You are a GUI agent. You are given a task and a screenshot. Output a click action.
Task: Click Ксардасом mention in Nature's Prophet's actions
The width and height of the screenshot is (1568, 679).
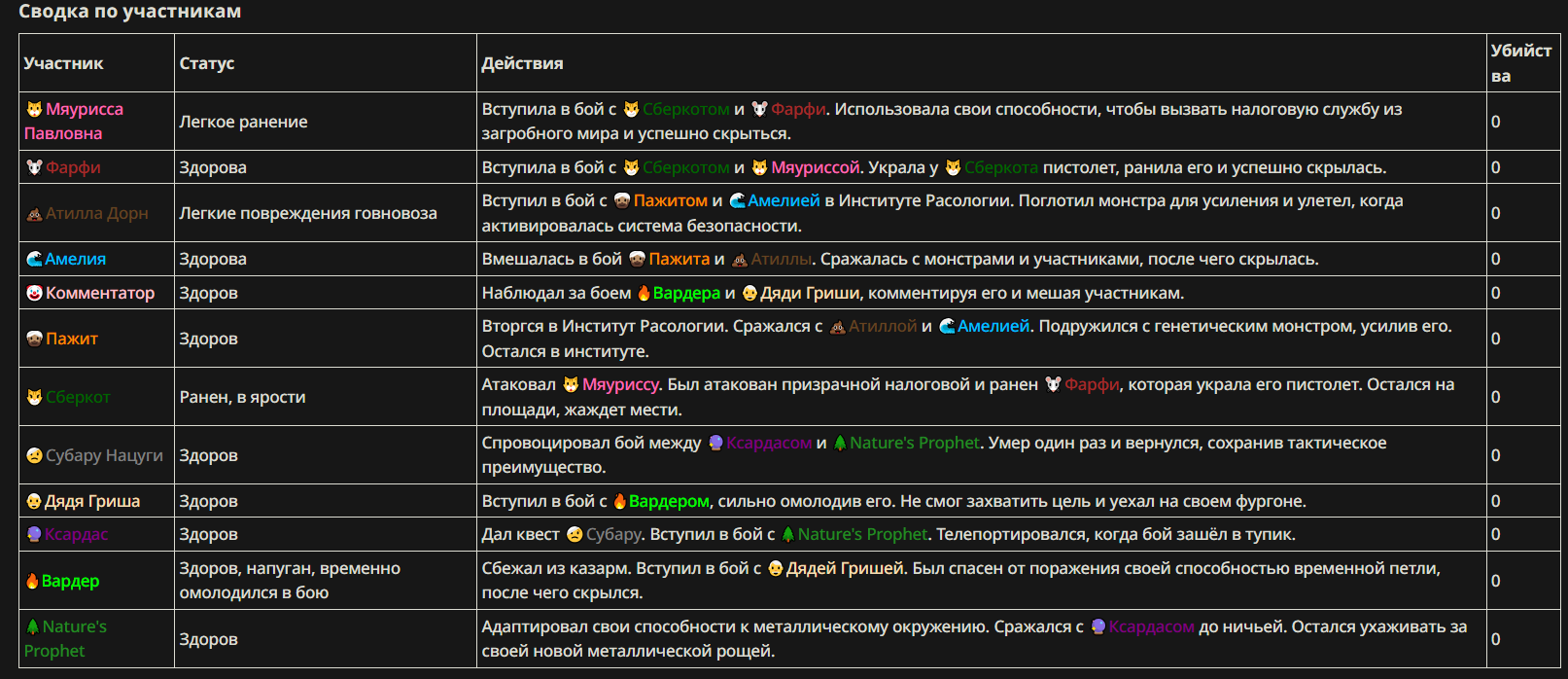coord(1152,626)
